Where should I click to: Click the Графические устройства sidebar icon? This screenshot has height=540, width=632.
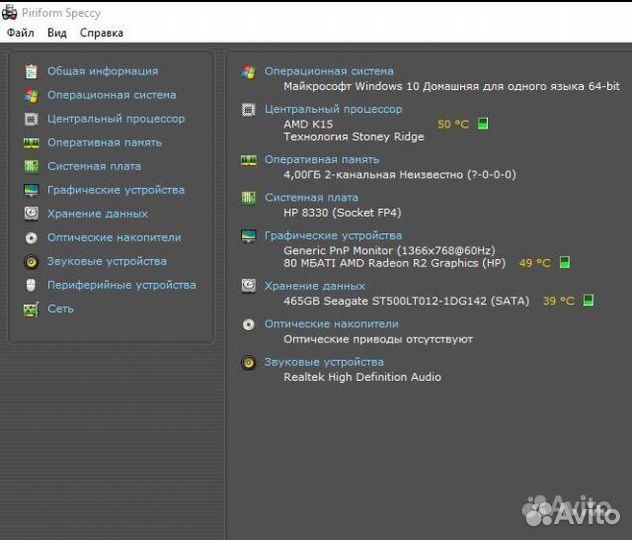click(31, 190)
